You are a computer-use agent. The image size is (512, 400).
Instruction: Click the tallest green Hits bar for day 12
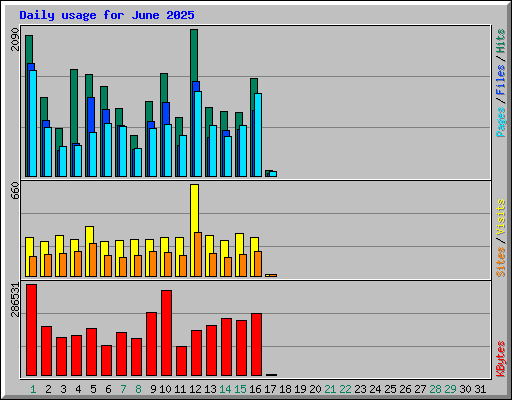pyautogui.click(x=194, y=55)
